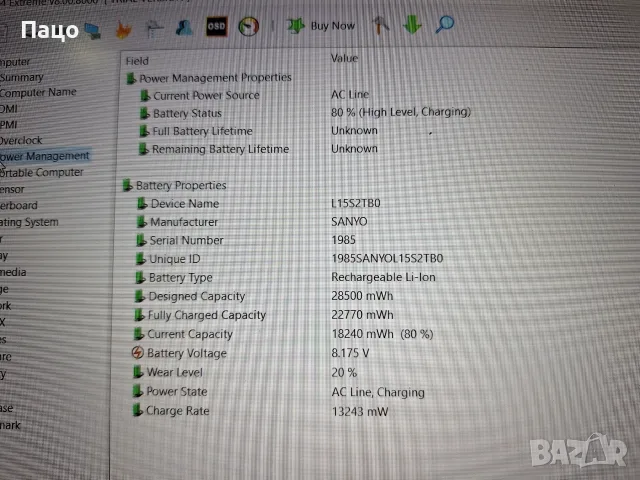Viewport: 640px width, 480px height.
Task: Click the 1985SANYOL15S2TB0 unique ID value
Action: click(387, 258)
